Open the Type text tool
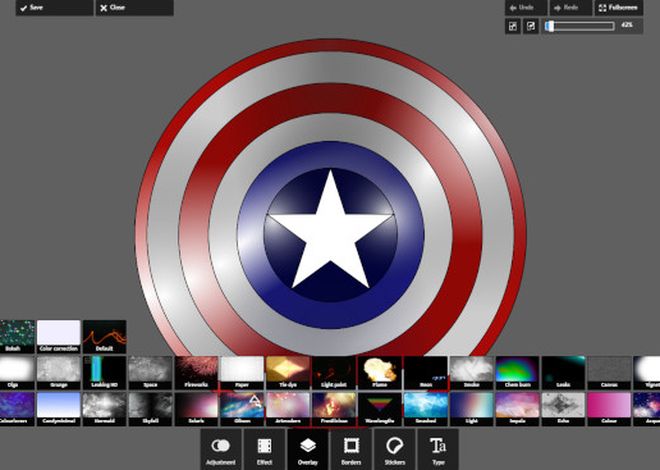 (x=438, y=450)
